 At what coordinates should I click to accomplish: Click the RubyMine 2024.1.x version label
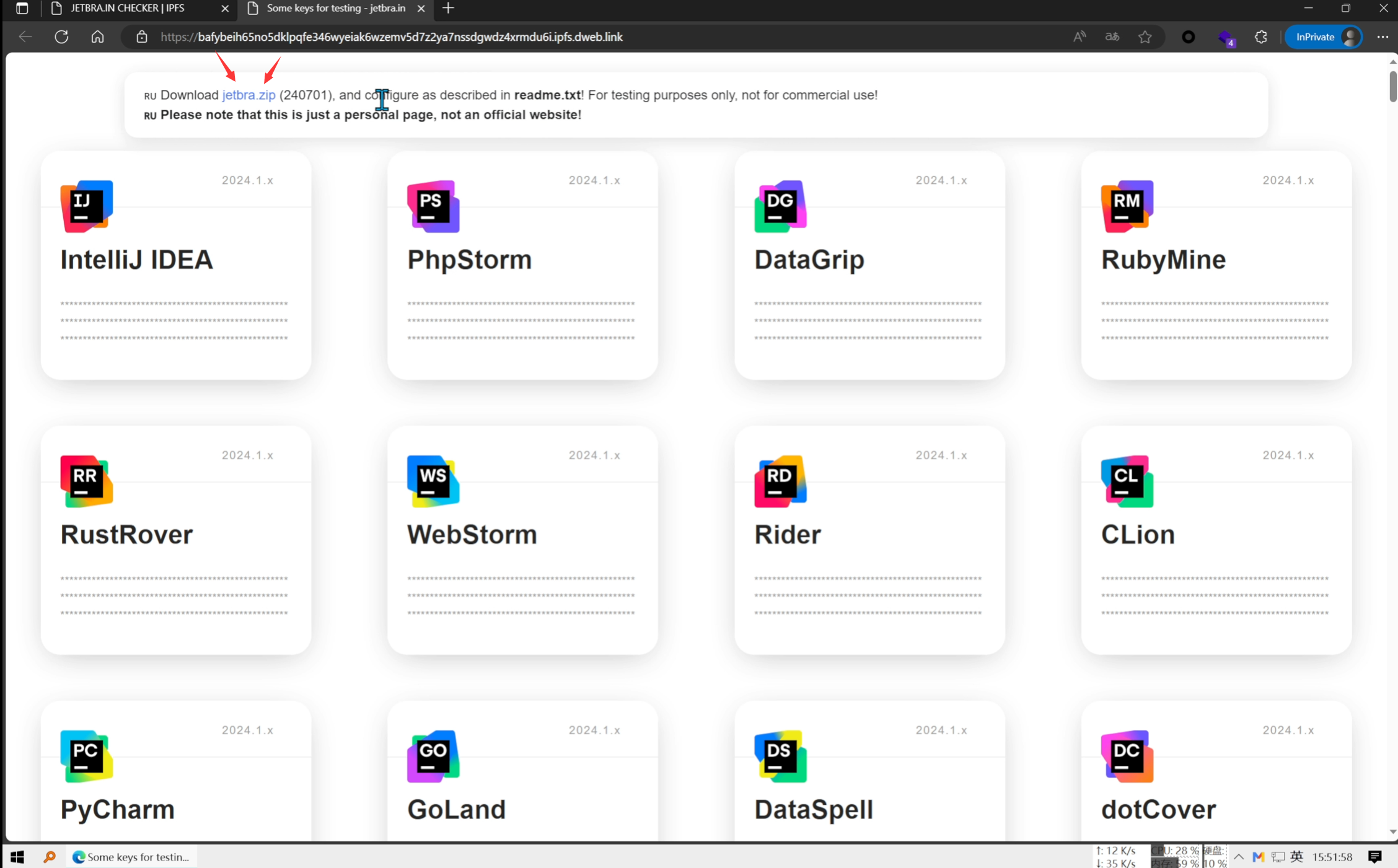pyautogui.click(x=1288, y=180)
